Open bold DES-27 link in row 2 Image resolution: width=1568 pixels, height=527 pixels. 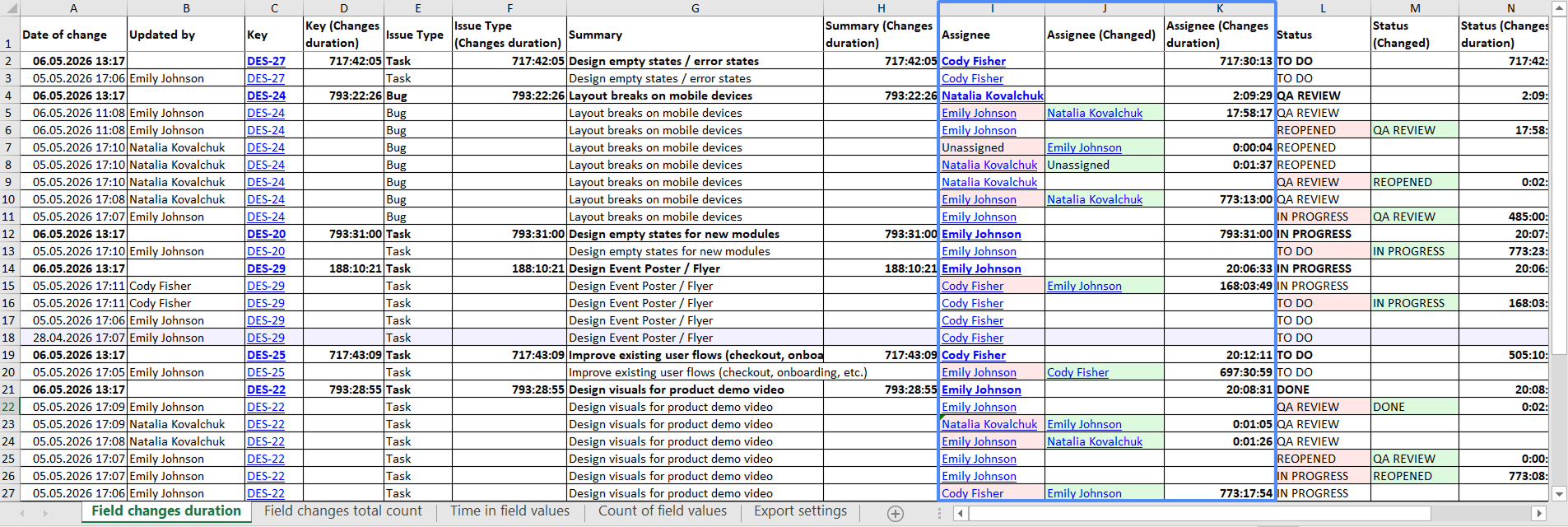coord(266,61)
